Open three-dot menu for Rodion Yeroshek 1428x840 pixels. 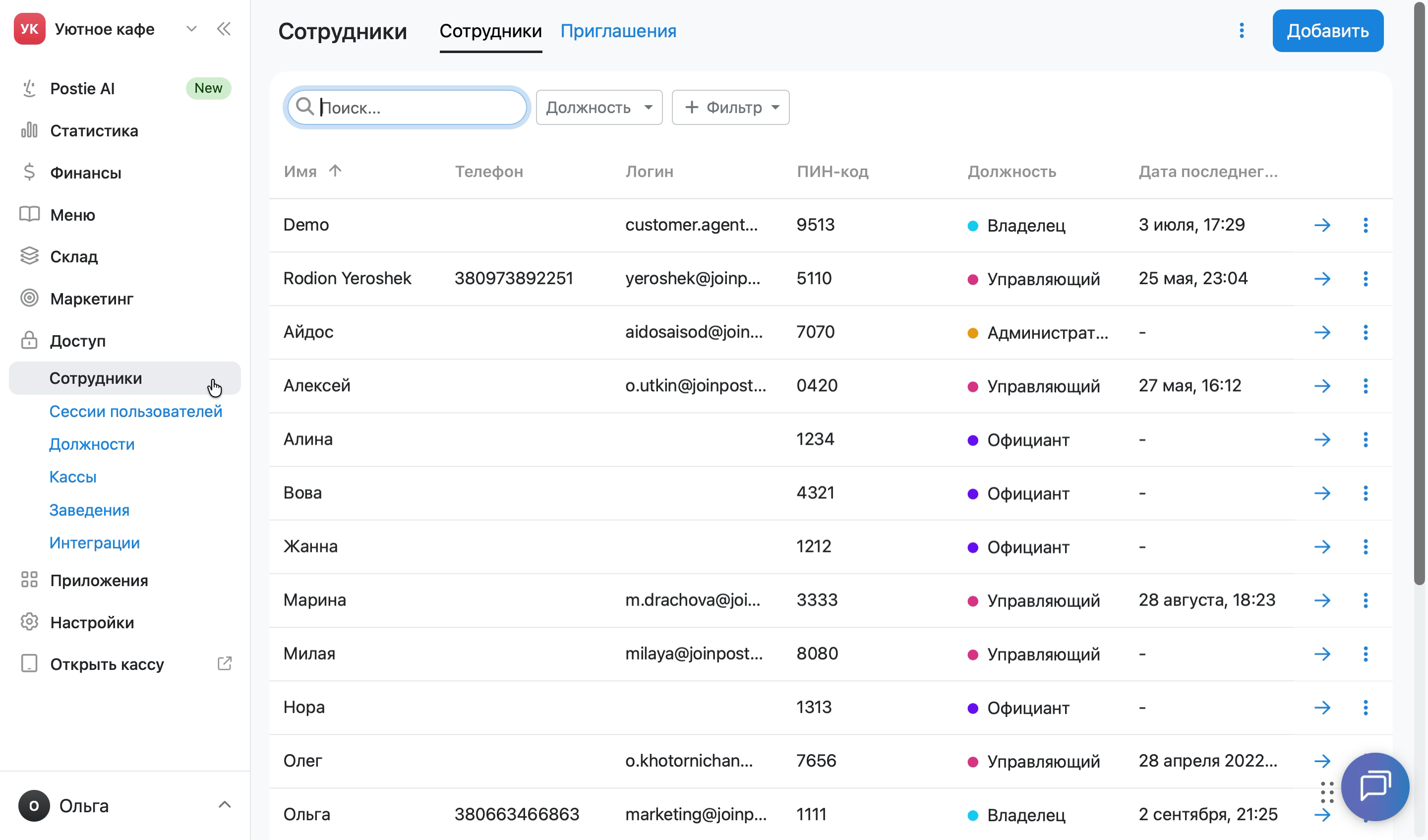[x=1366, y=278]
